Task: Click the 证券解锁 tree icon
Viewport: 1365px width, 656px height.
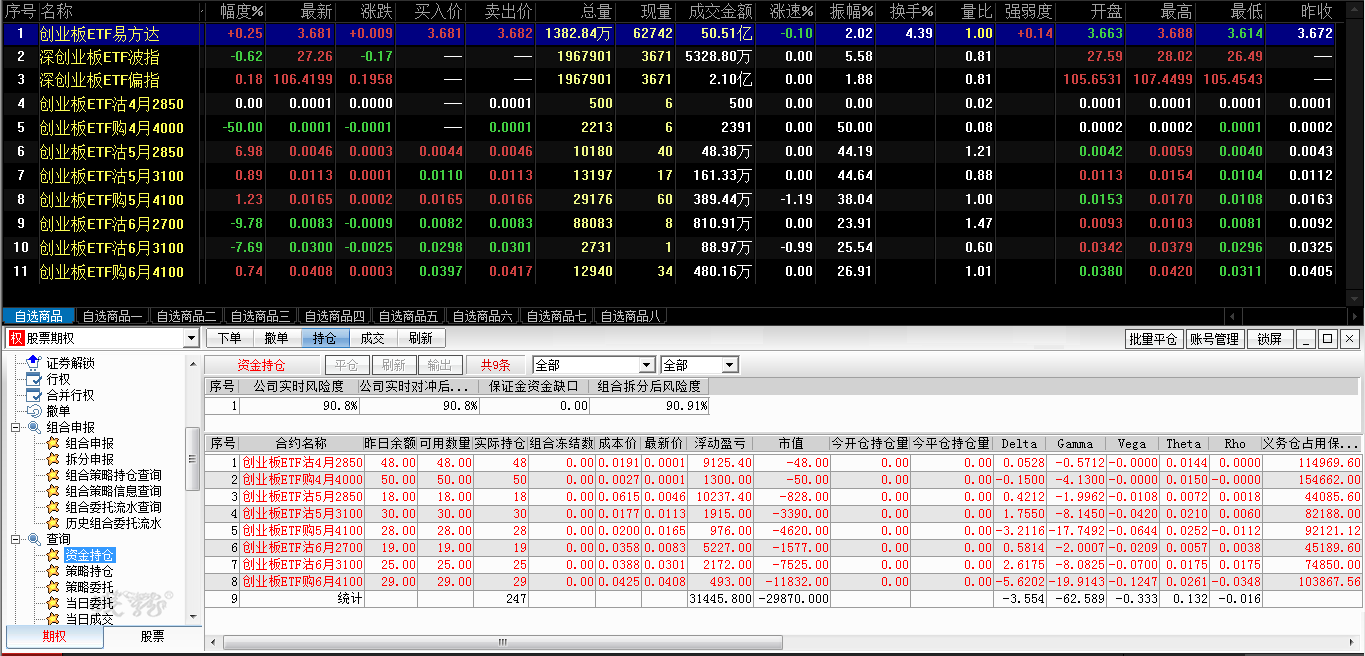Action: pyautogui.click(x=34, y=363)
